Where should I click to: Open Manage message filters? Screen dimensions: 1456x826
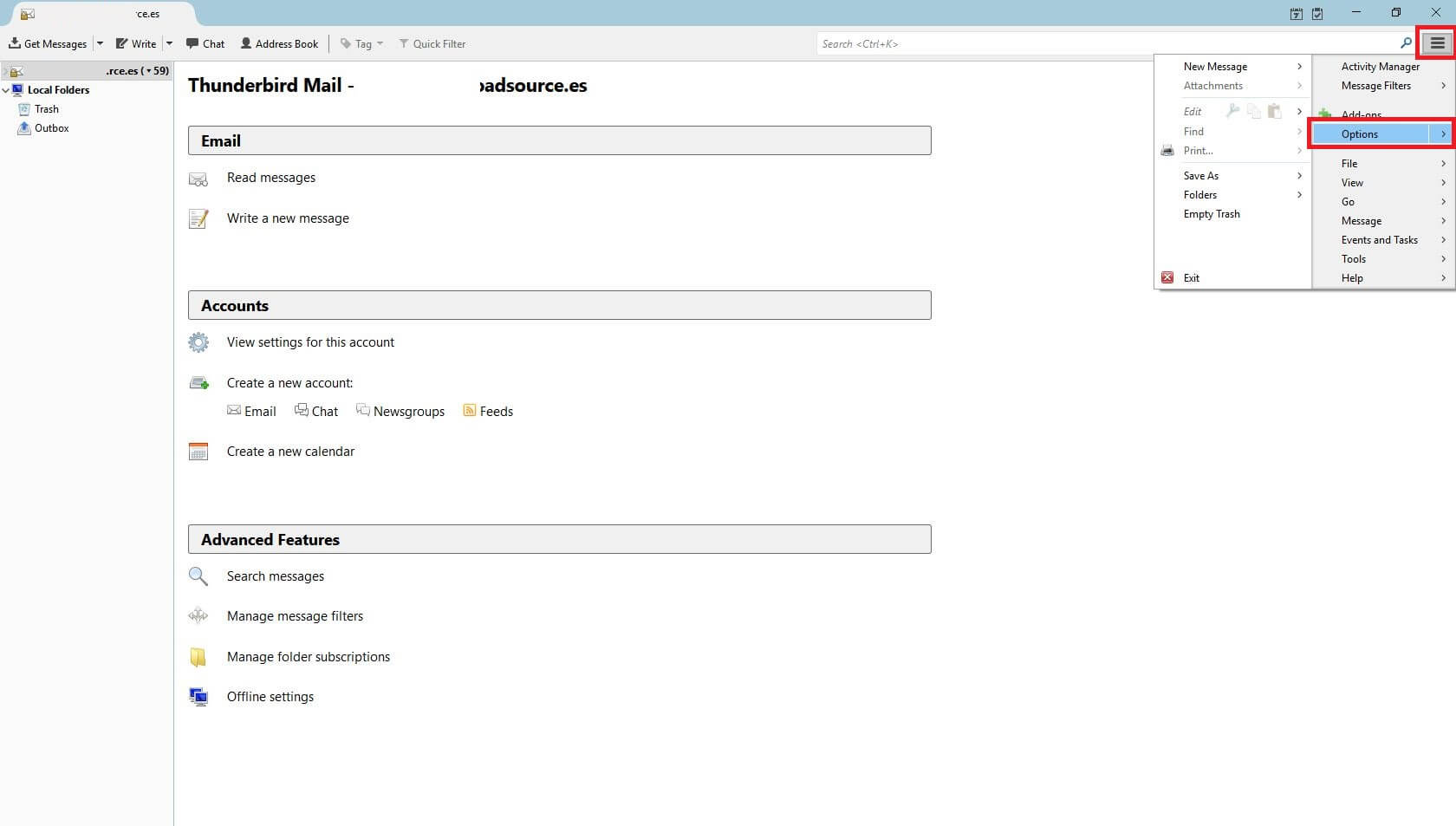tap(295, 616)
